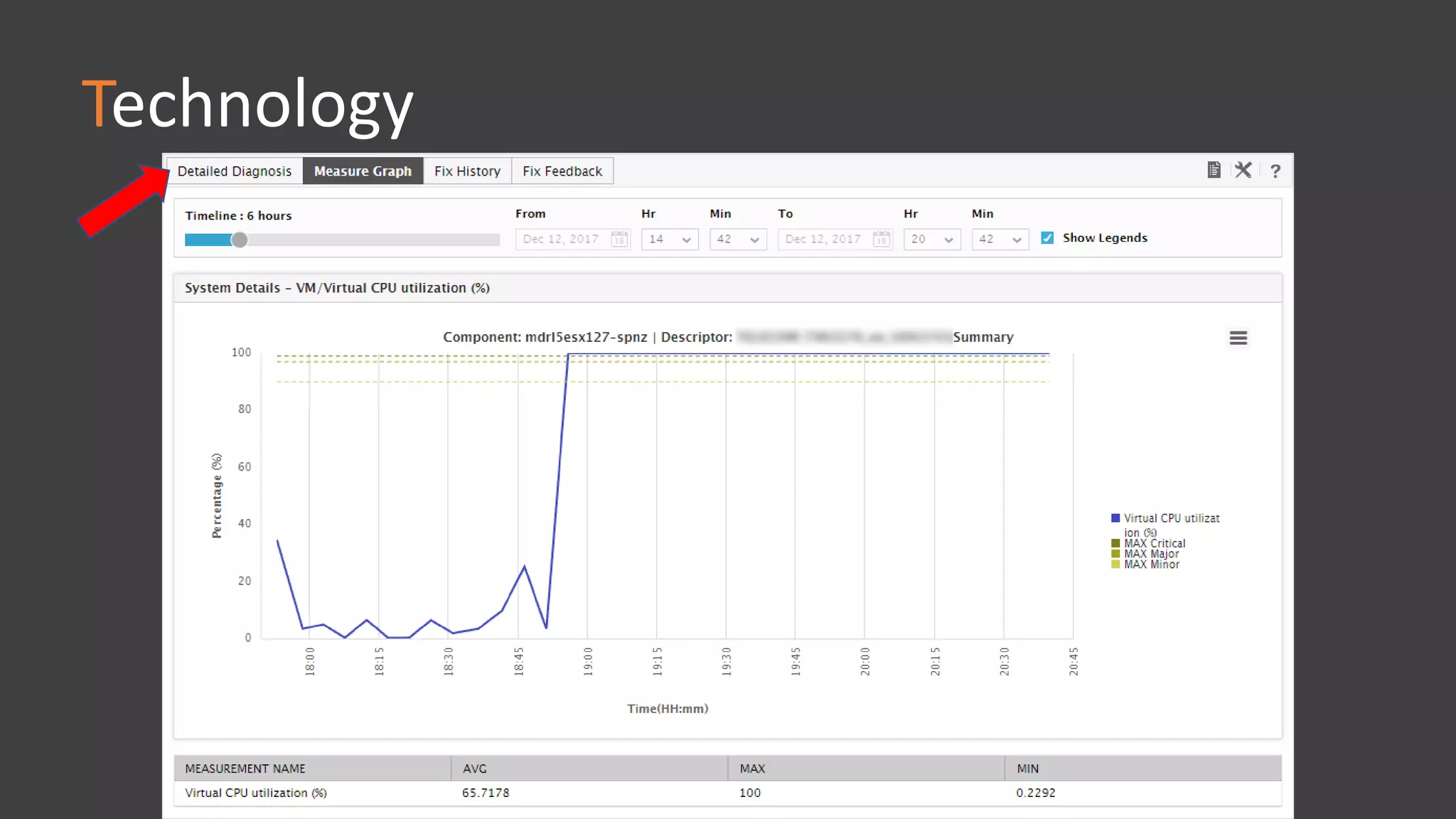Toggle Virtual CPU utilization legend swatch
1456x819 pixels.
coord(1115,518)
